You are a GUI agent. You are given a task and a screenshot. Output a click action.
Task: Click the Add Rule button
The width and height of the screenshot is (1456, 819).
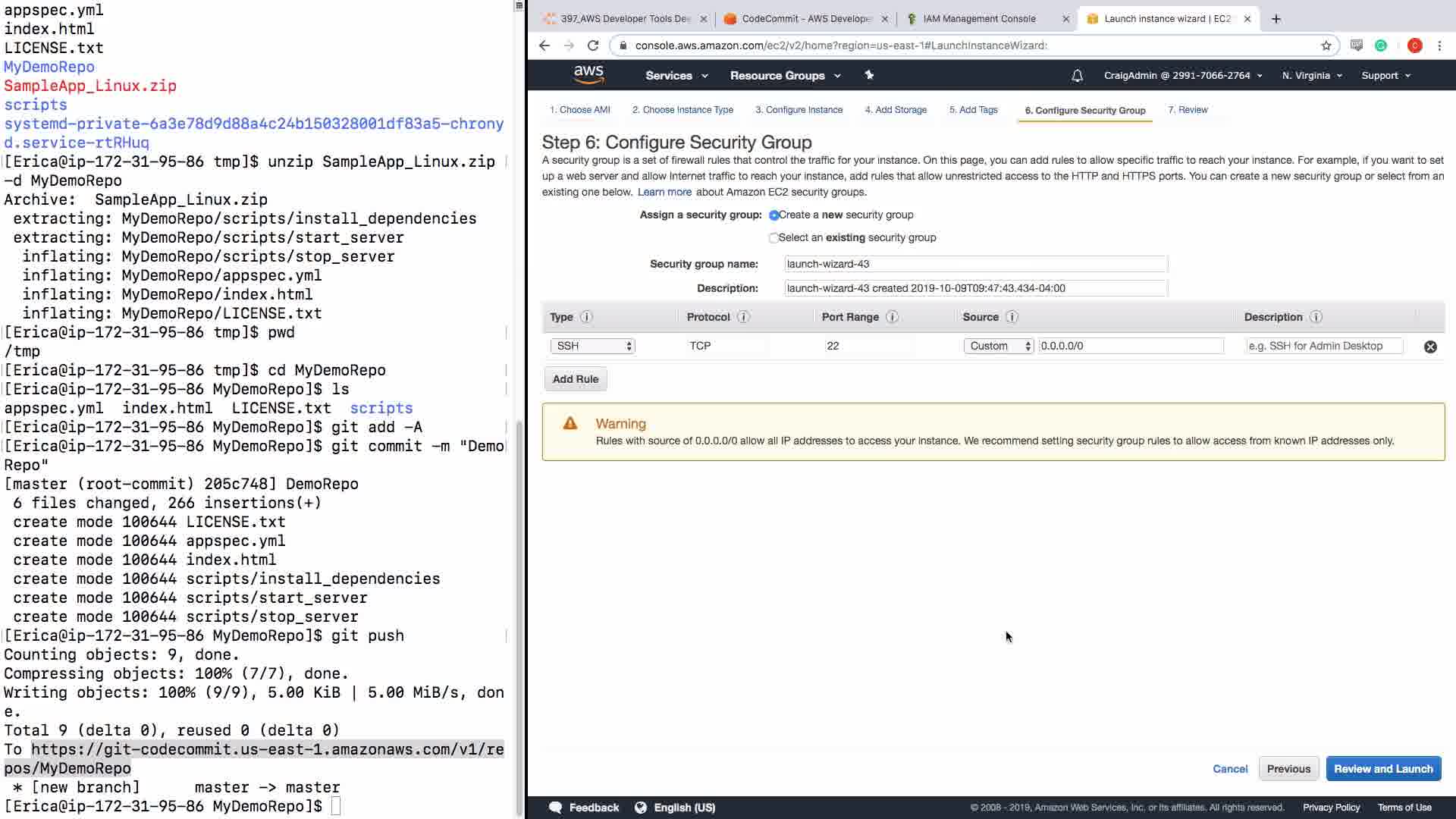pyautogui.click(x=576, y=379)
